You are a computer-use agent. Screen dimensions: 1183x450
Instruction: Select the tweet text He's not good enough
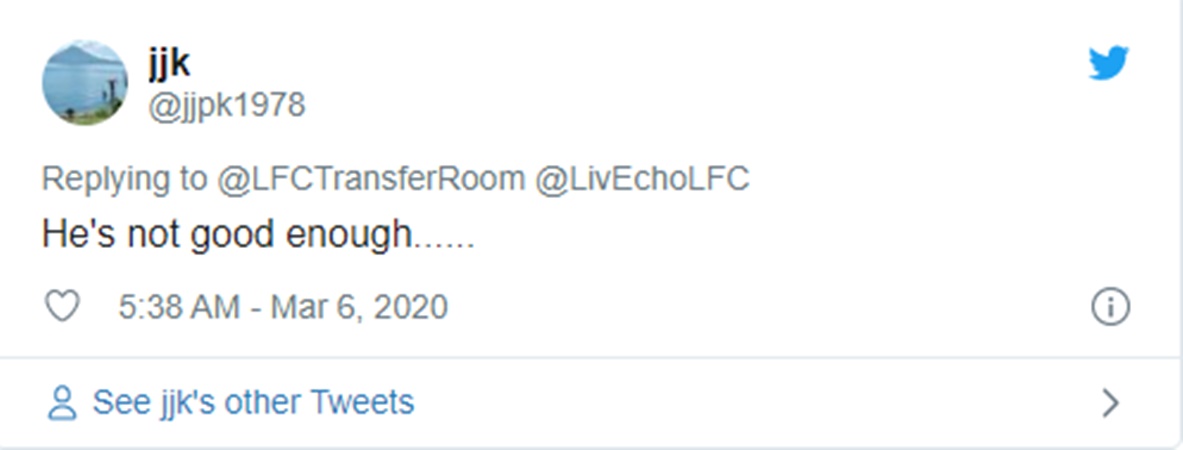(258, 235)
